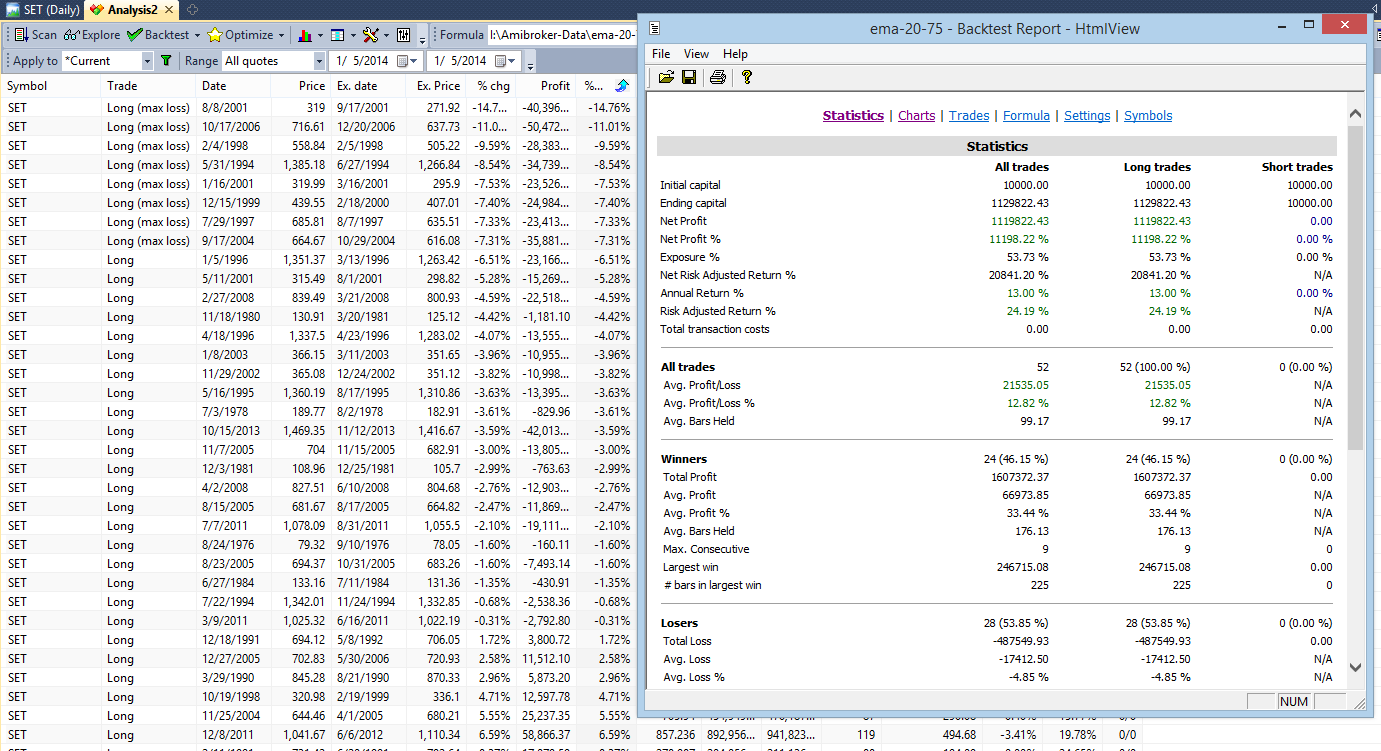Click the report bar chart icon
This screenshot has width=1381, height=751.
[305, 35]
